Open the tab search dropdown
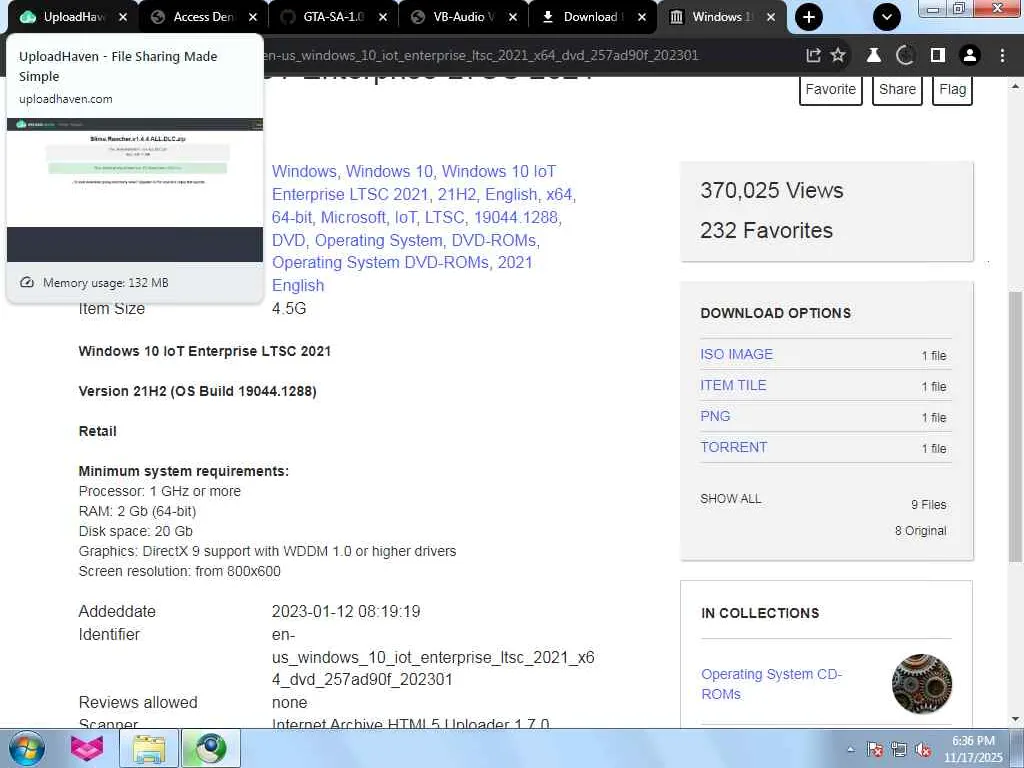Image resolution: width=1024 pixels, height=768 pixels. point(887,18)
